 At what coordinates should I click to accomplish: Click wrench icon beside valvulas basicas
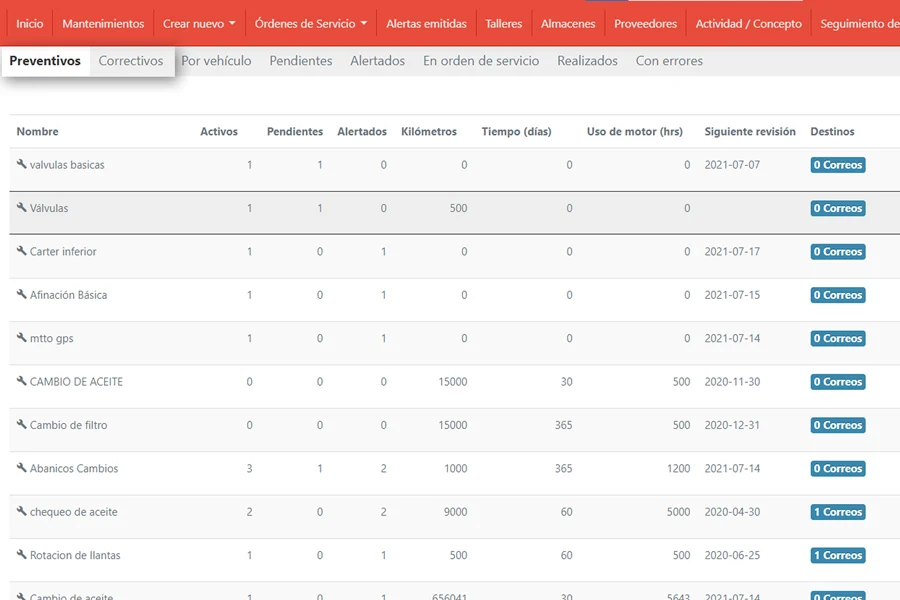coord(22,164)
